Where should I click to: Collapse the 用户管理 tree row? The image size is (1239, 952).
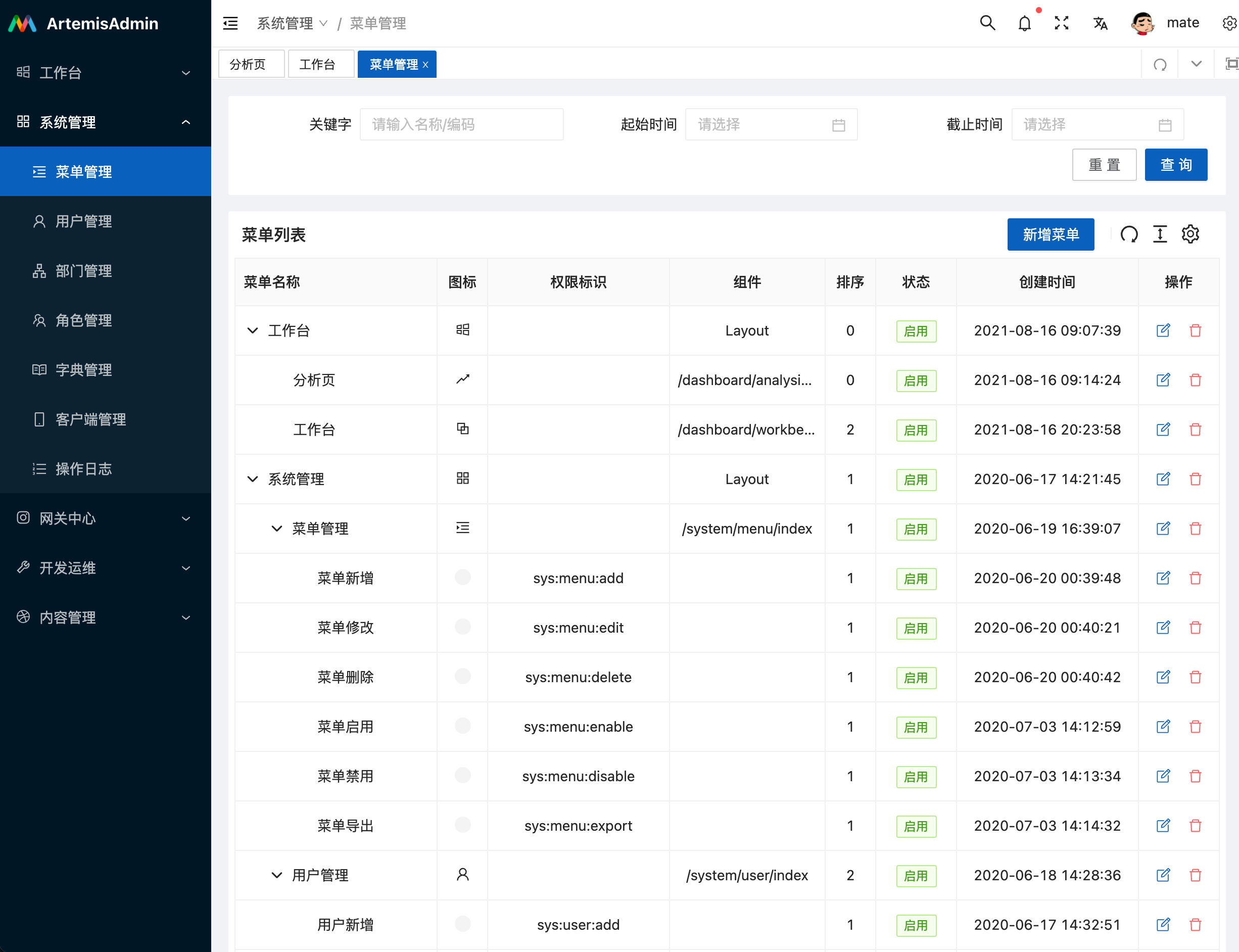click(276, 875)
